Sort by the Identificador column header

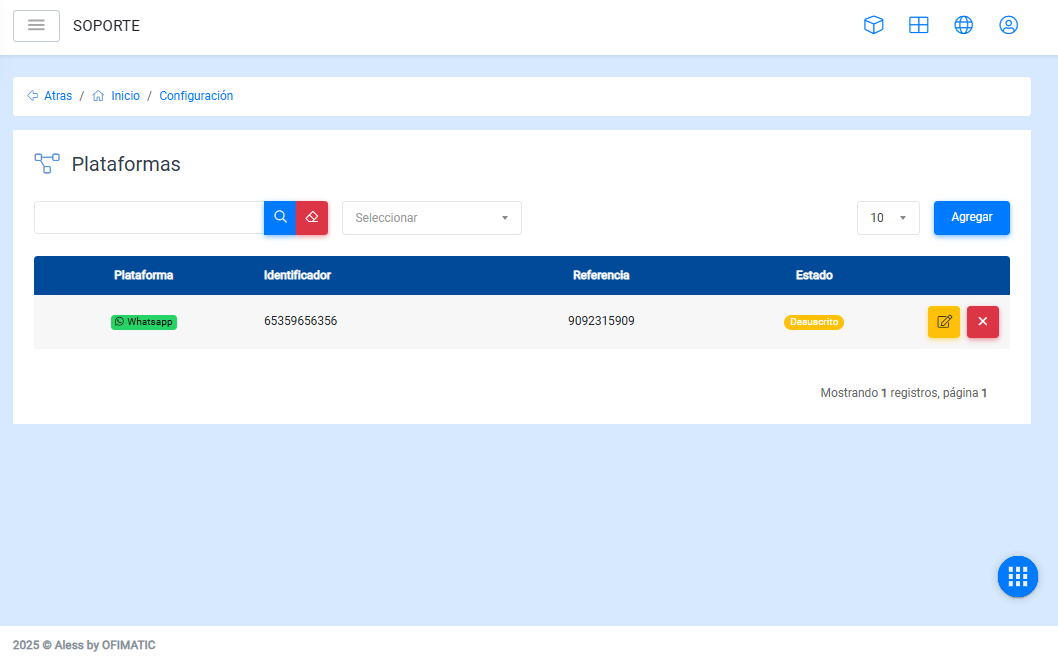tap(297, 275)
